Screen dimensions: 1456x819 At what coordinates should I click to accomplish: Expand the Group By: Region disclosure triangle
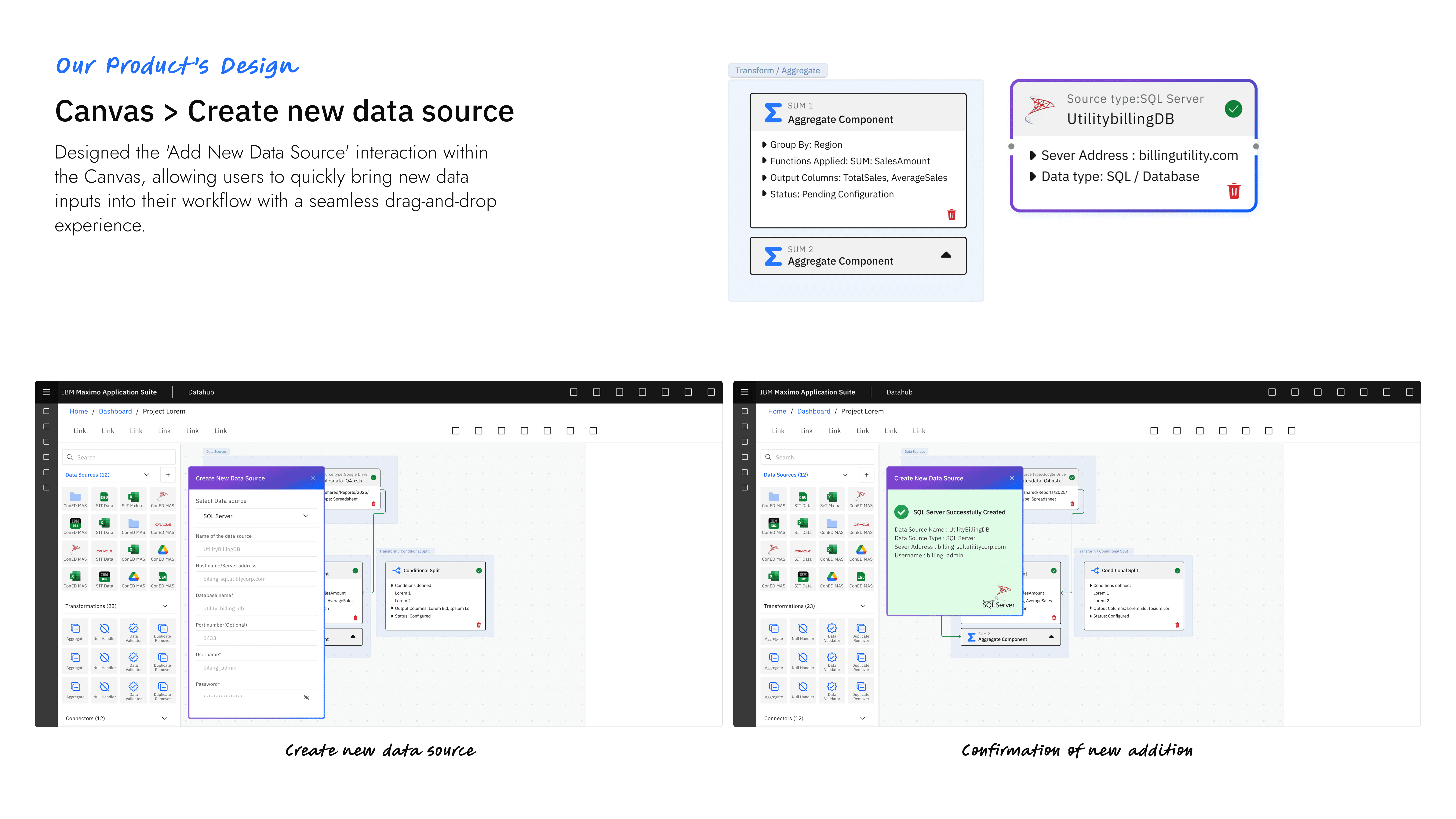(x=764, y=145)
